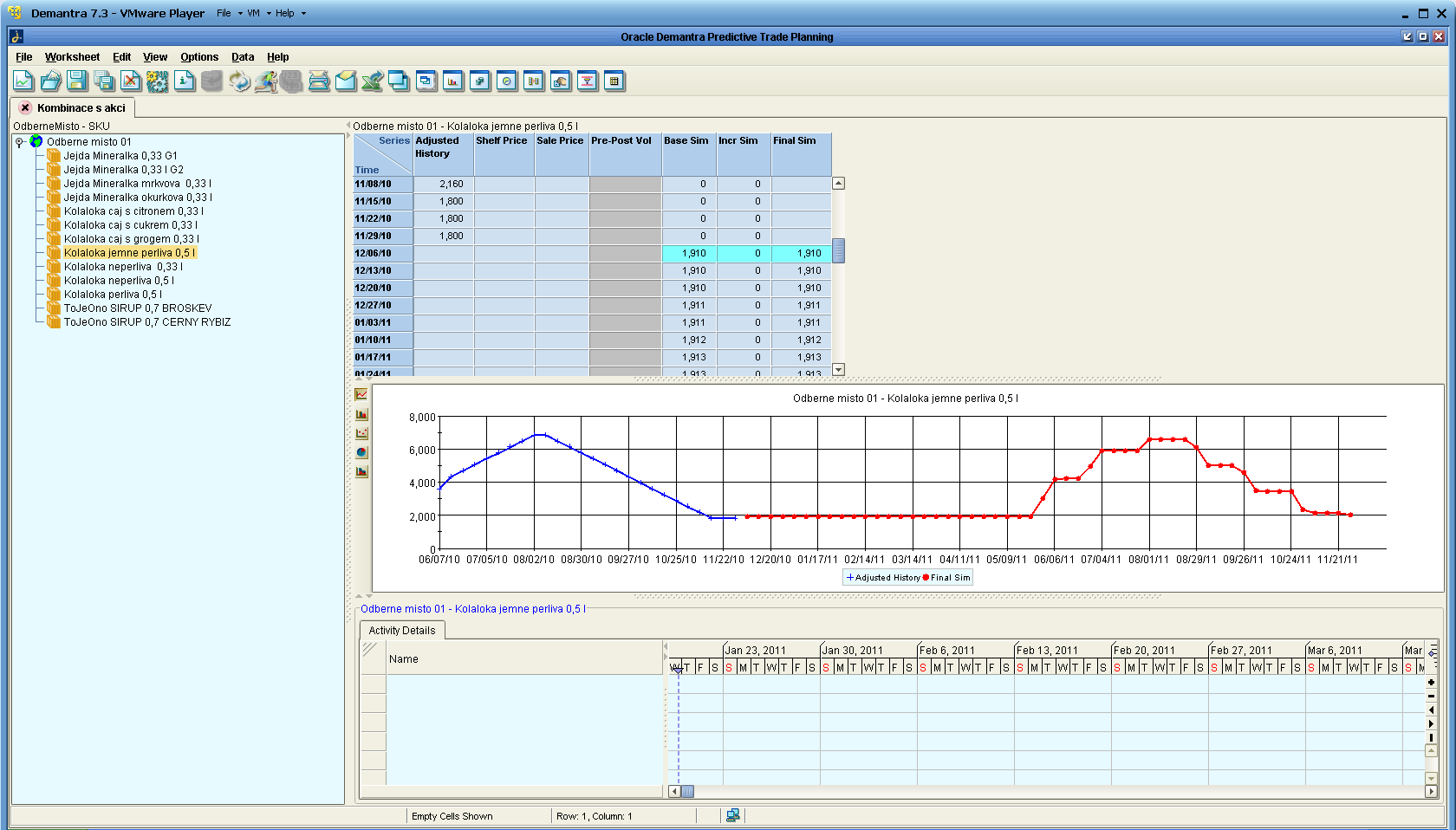Click the table vertical scrollbar thumb
Viewport: 1456px width, 830px height.
(x=838, y=250)
